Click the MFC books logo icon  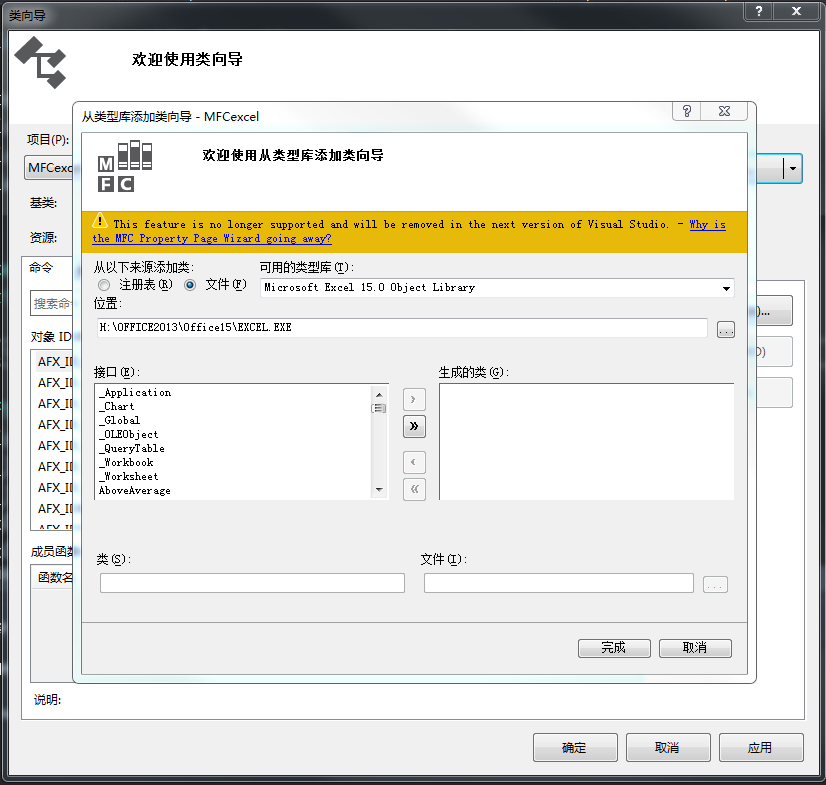click(x=125, y=166)
